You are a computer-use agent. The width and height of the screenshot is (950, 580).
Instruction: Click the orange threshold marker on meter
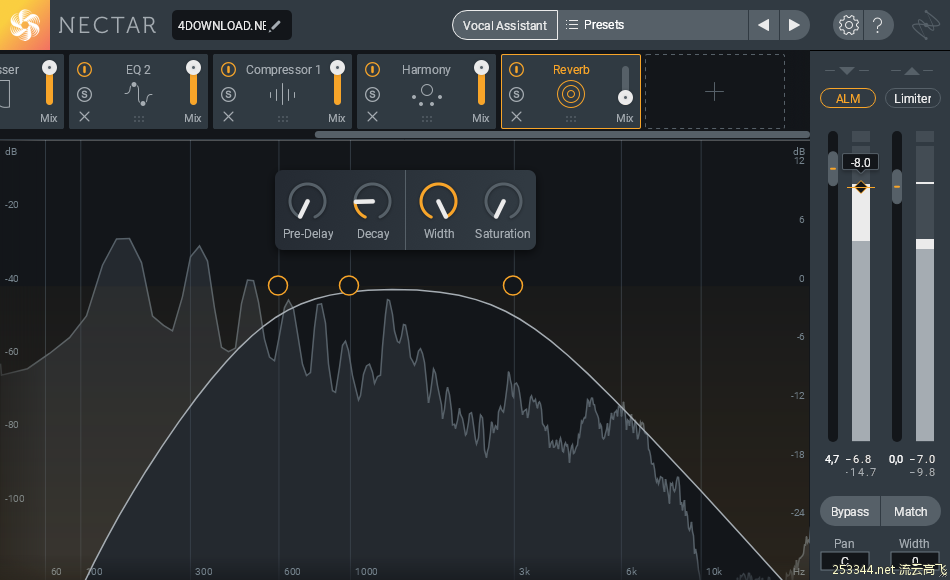point(861,188)
